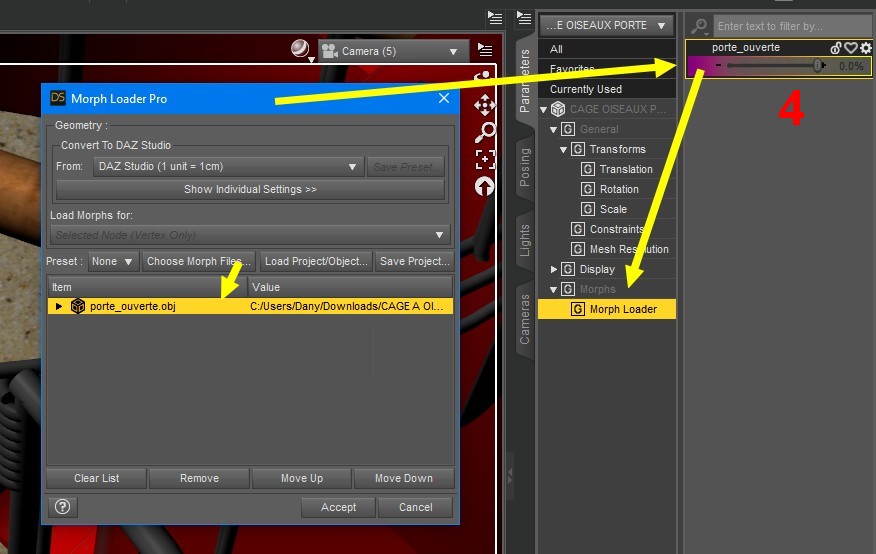
Task: Select the viewport pan arrows tool
Action: pos(484,104)
